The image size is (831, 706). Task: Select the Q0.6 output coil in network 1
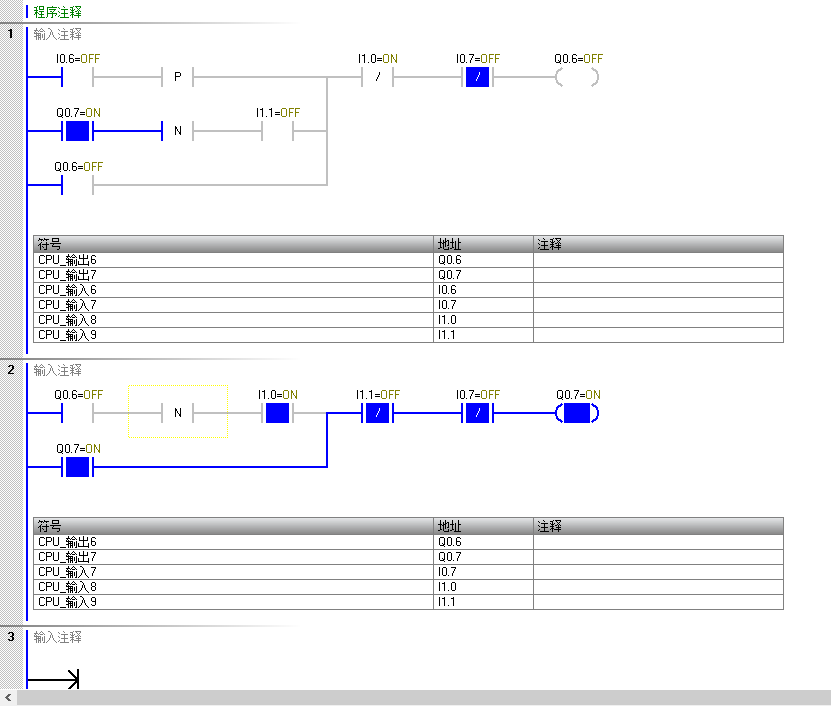tap(577, 76)
